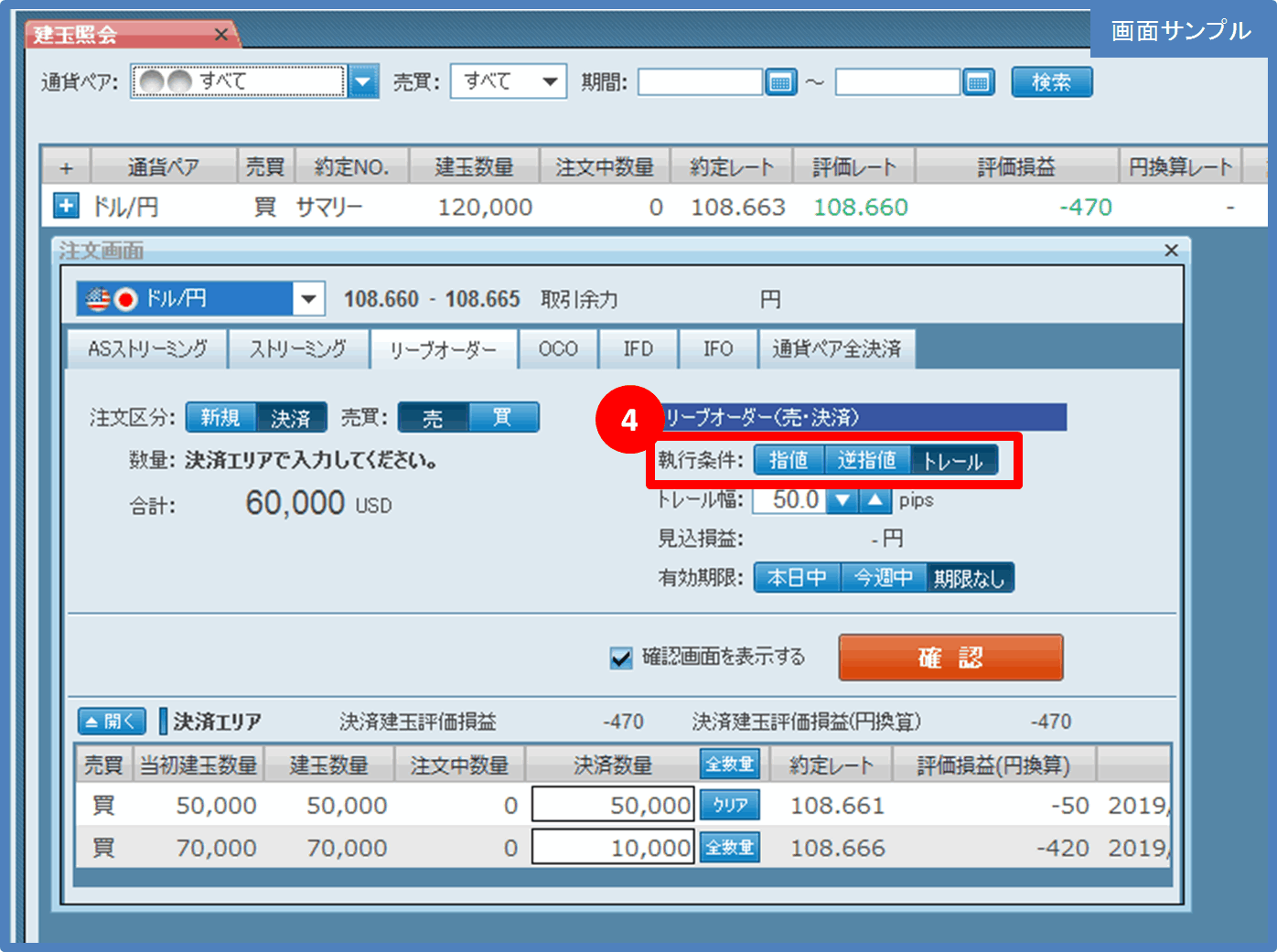
Task: Increase trail width with the up arrow
Action: pos(875,500)
